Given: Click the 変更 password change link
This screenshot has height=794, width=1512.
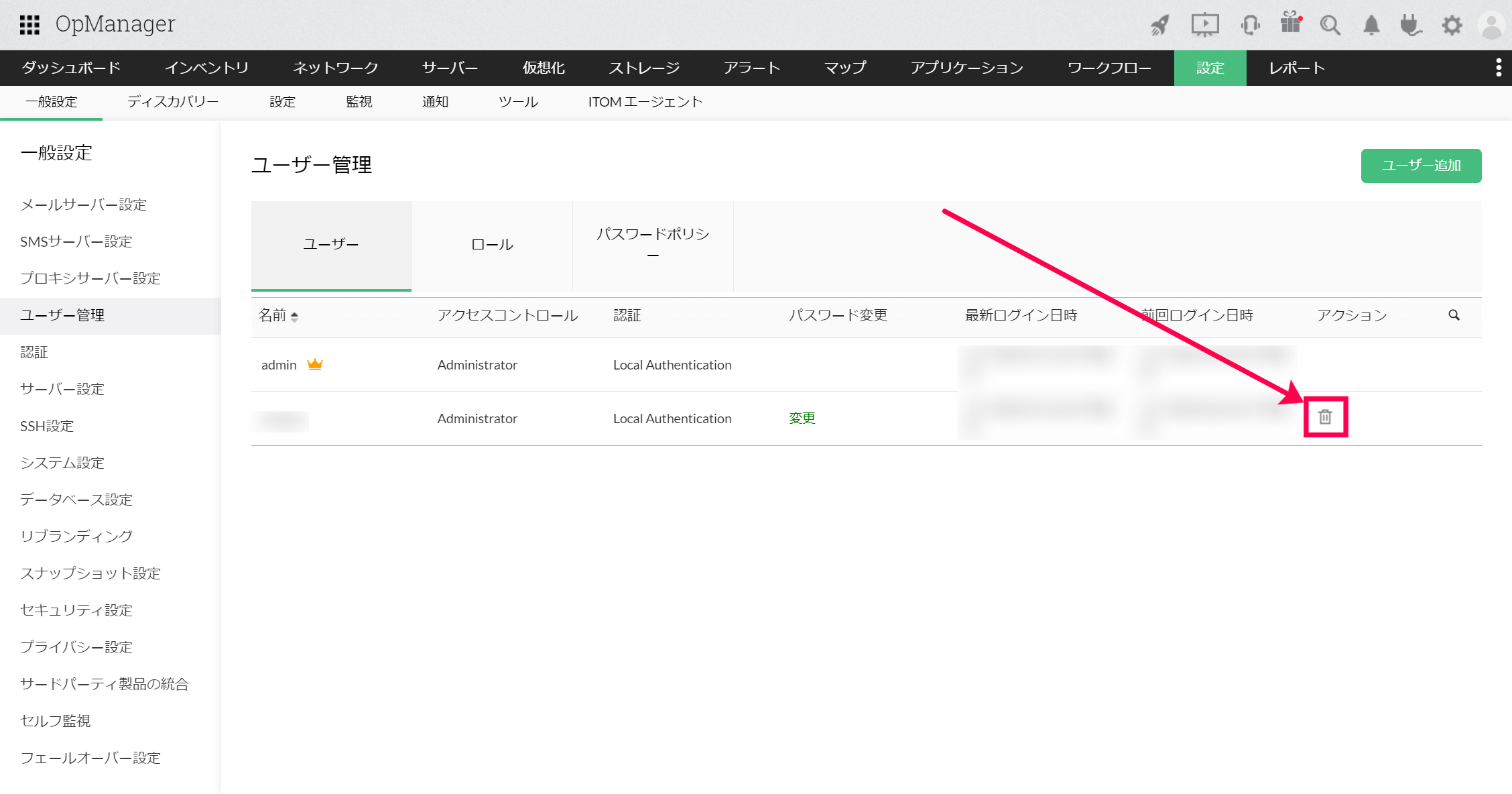Looking at the screenshot, I should pos(802,418).
